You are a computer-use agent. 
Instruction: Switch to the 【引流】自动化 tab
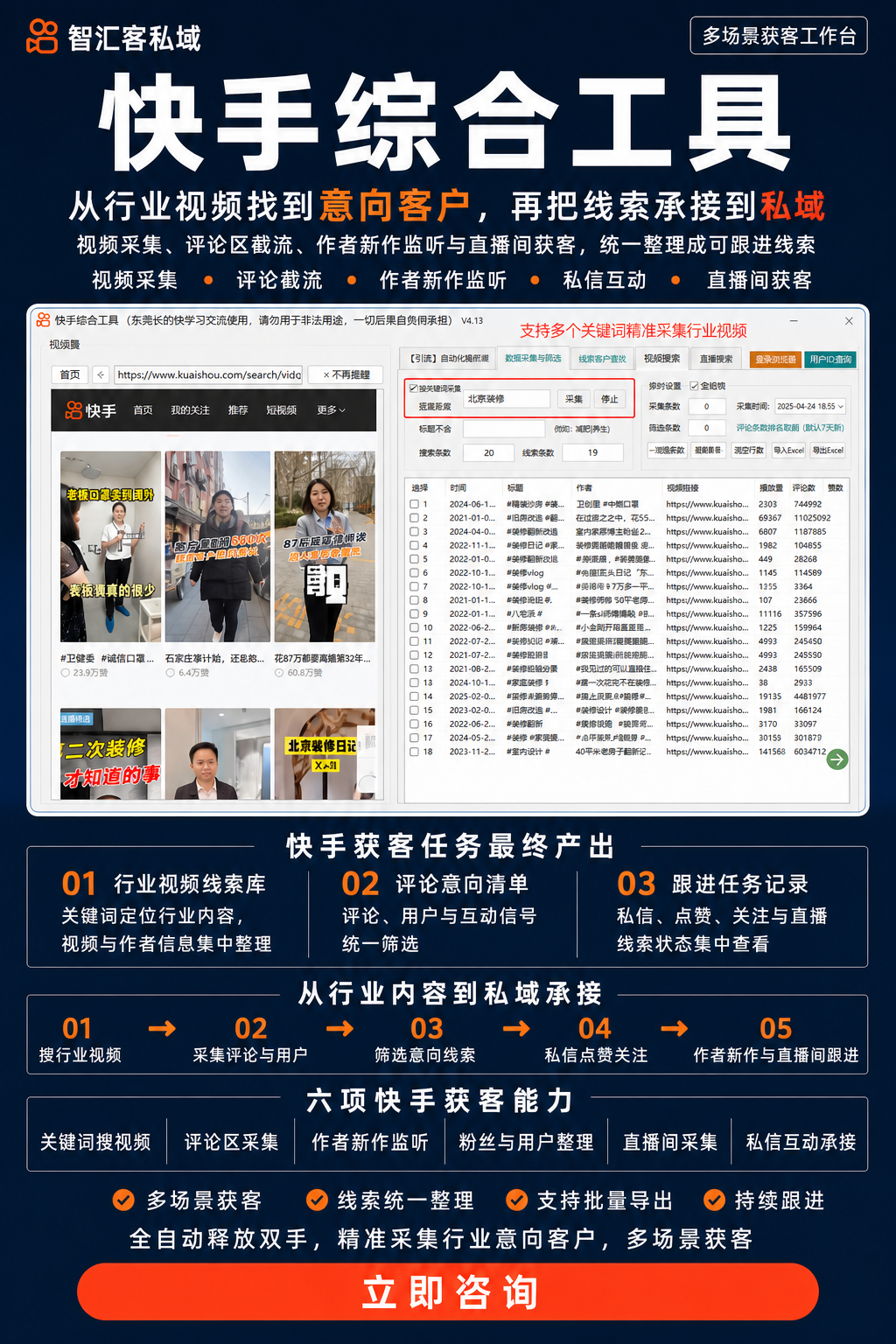point(450,359)
